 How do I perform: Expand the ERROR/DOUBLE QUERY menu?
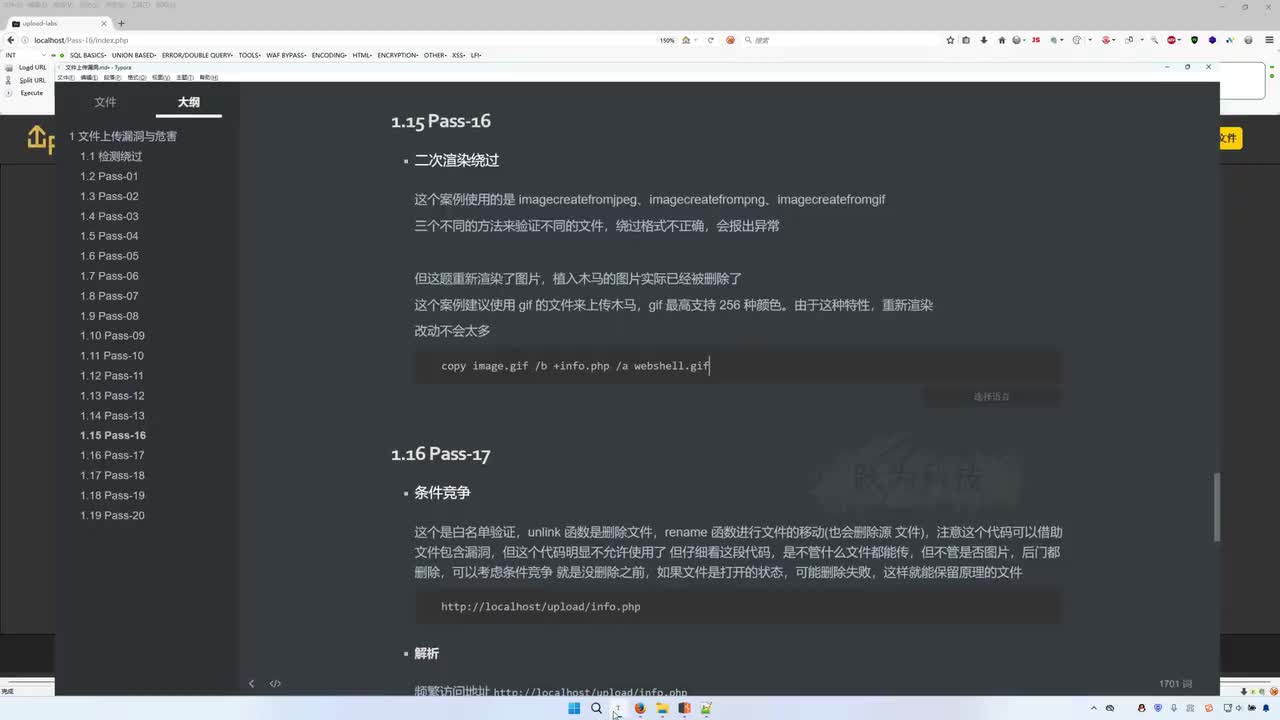[197, 55]
